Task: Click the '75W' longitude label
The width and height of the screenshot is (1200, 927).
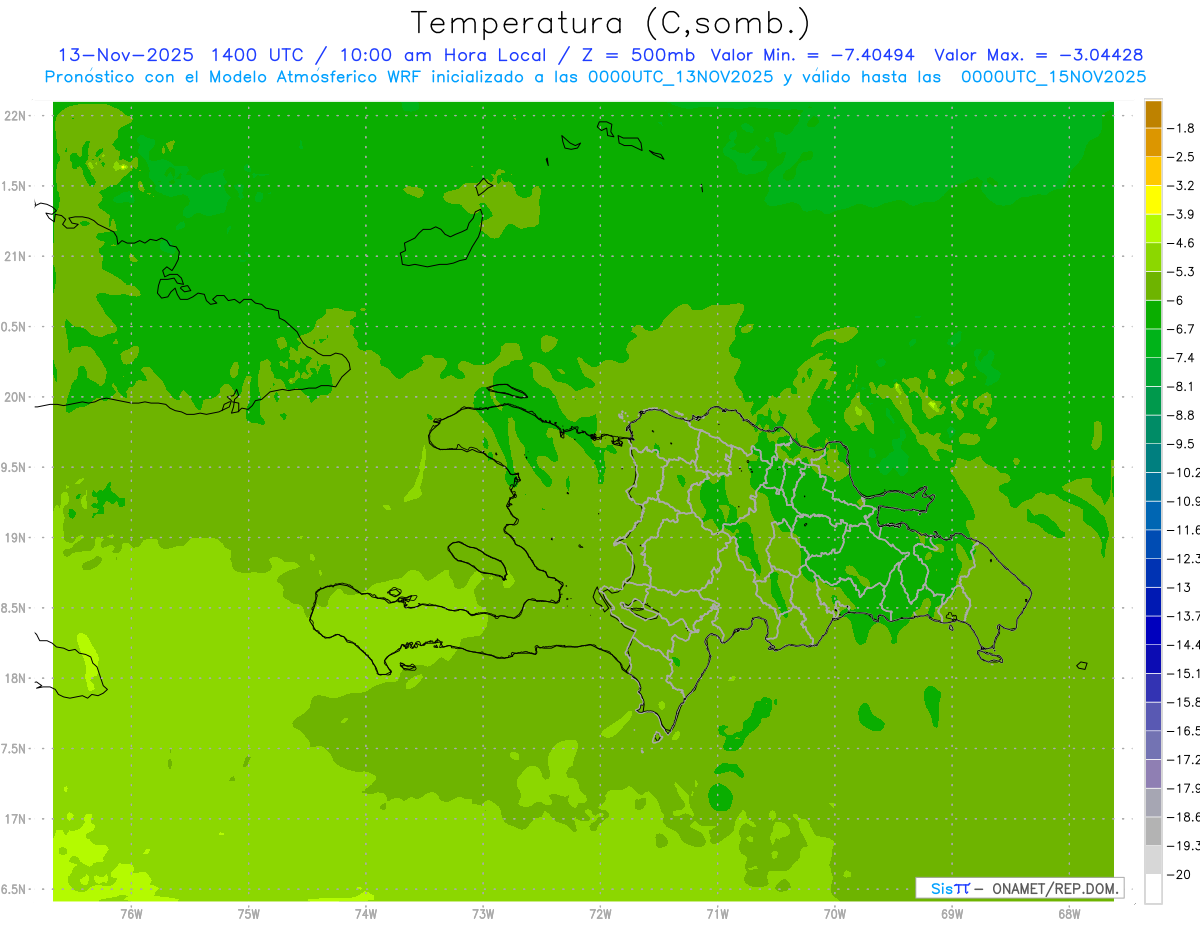Action: [x=248, y=913]
